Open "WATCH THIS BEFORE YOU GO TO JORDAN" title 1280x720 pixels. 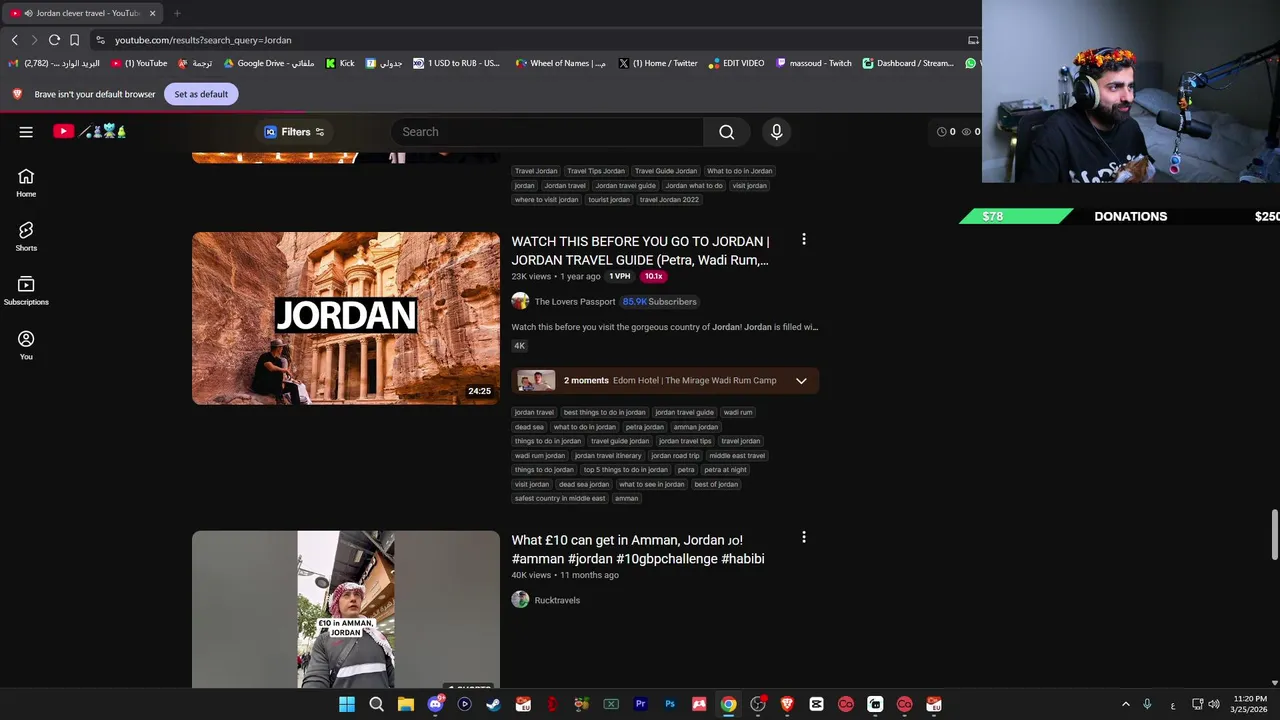tap(640, 251)
